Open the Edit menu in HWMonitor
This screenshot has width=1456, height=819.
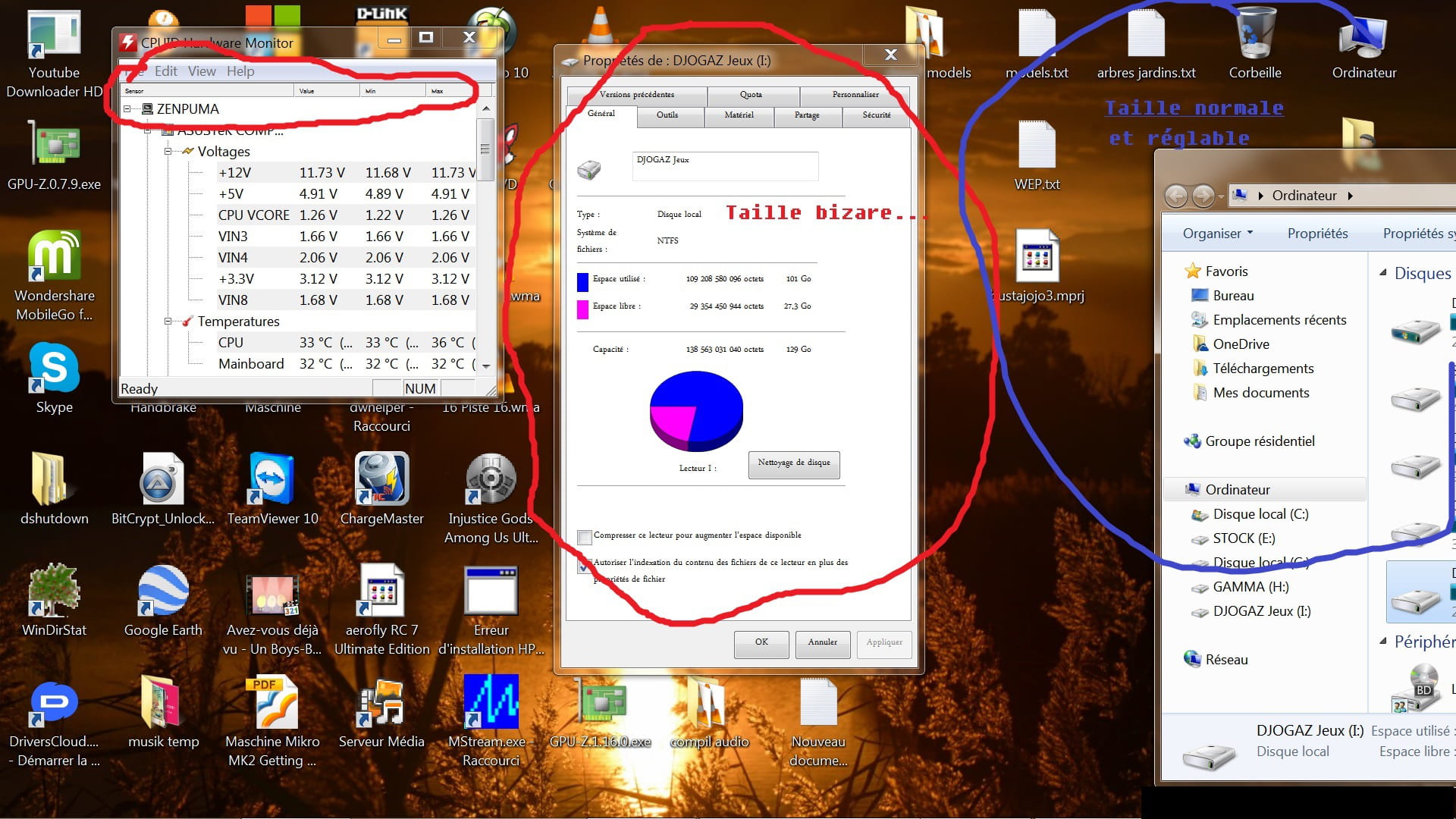[x=165, y=71]
